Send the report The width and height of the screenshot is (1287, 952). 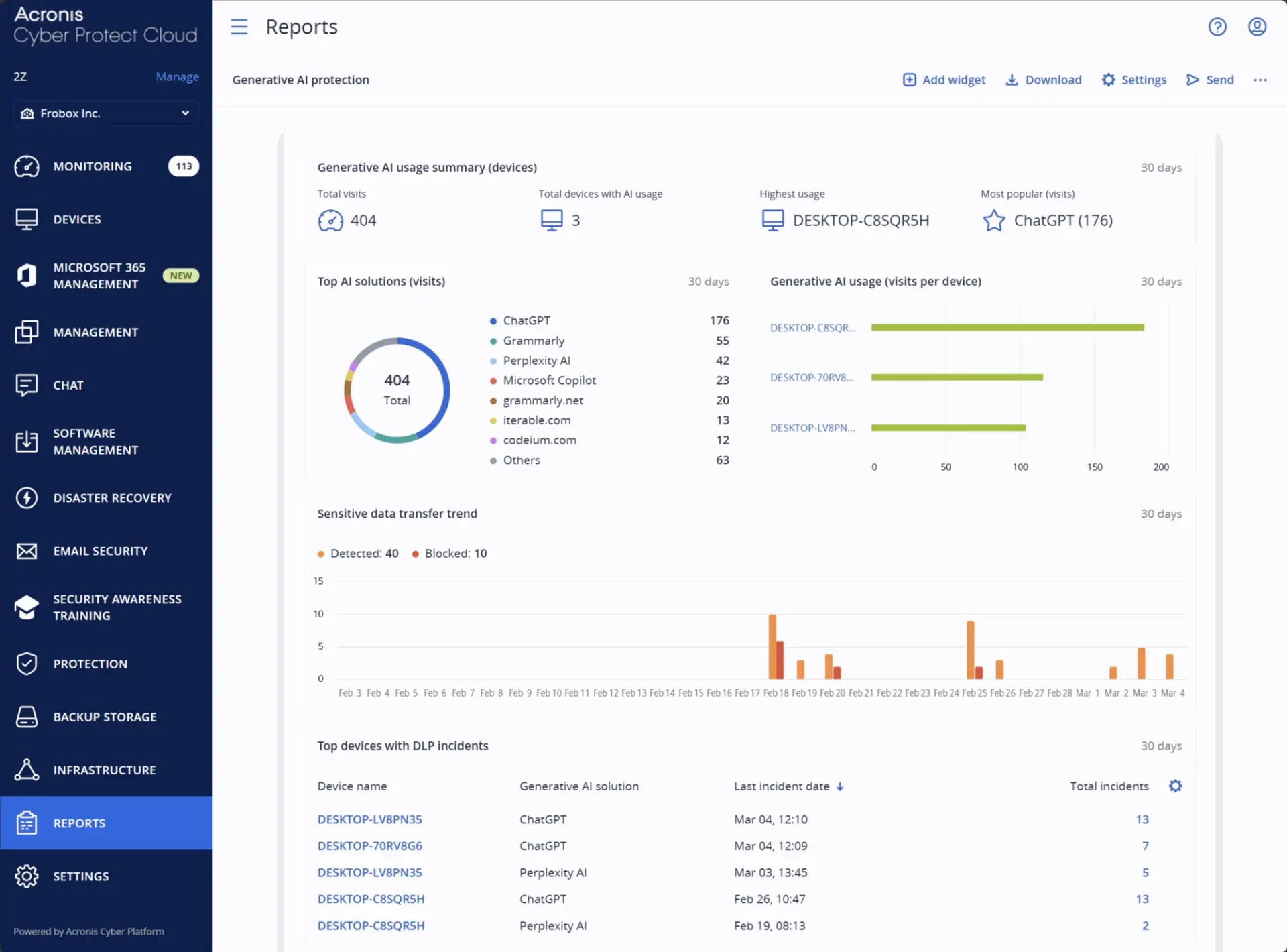pyautogui.click(x=1210, y=80)
